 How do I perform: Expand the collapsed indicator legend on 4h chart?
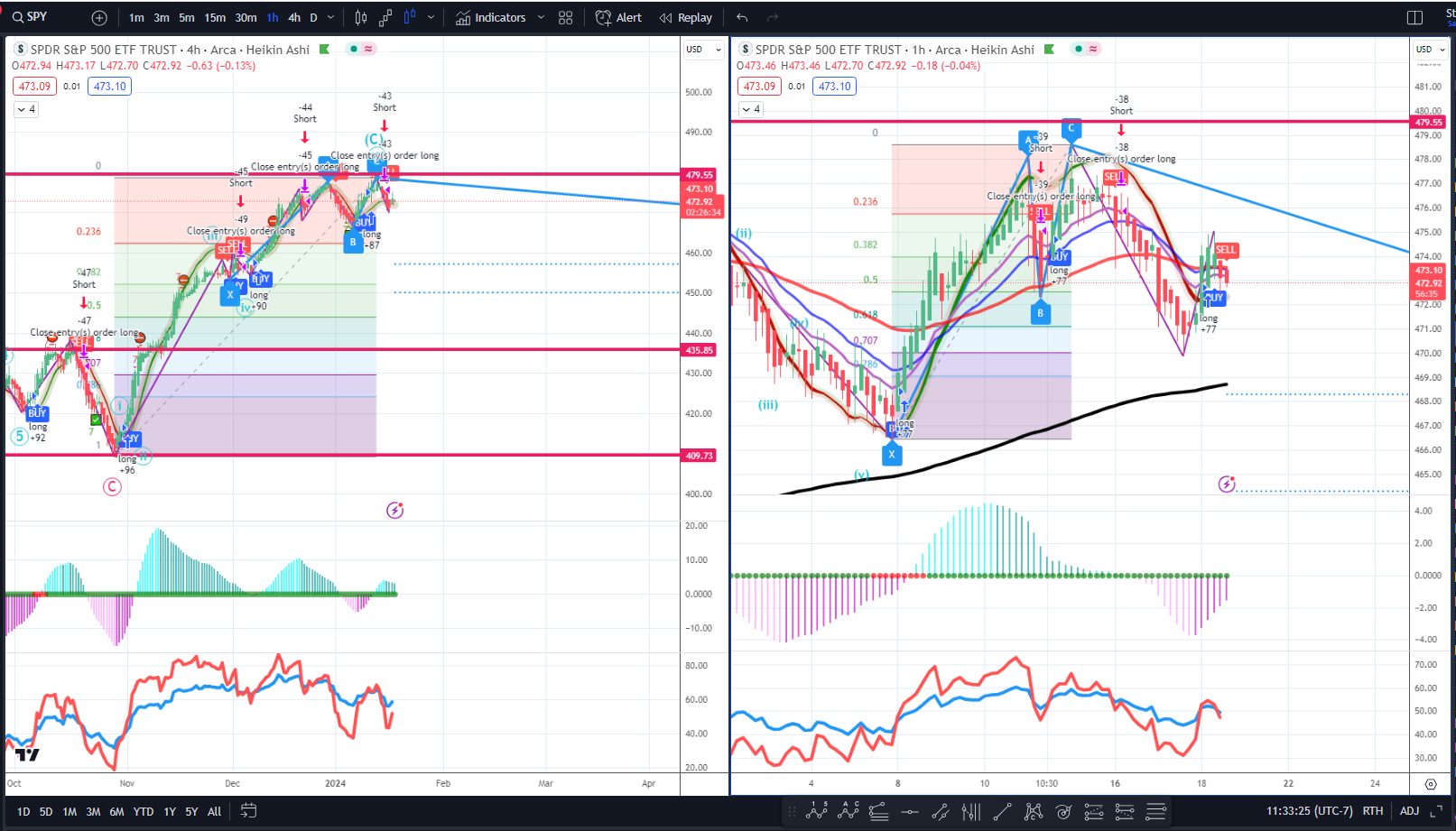(26, 109)
